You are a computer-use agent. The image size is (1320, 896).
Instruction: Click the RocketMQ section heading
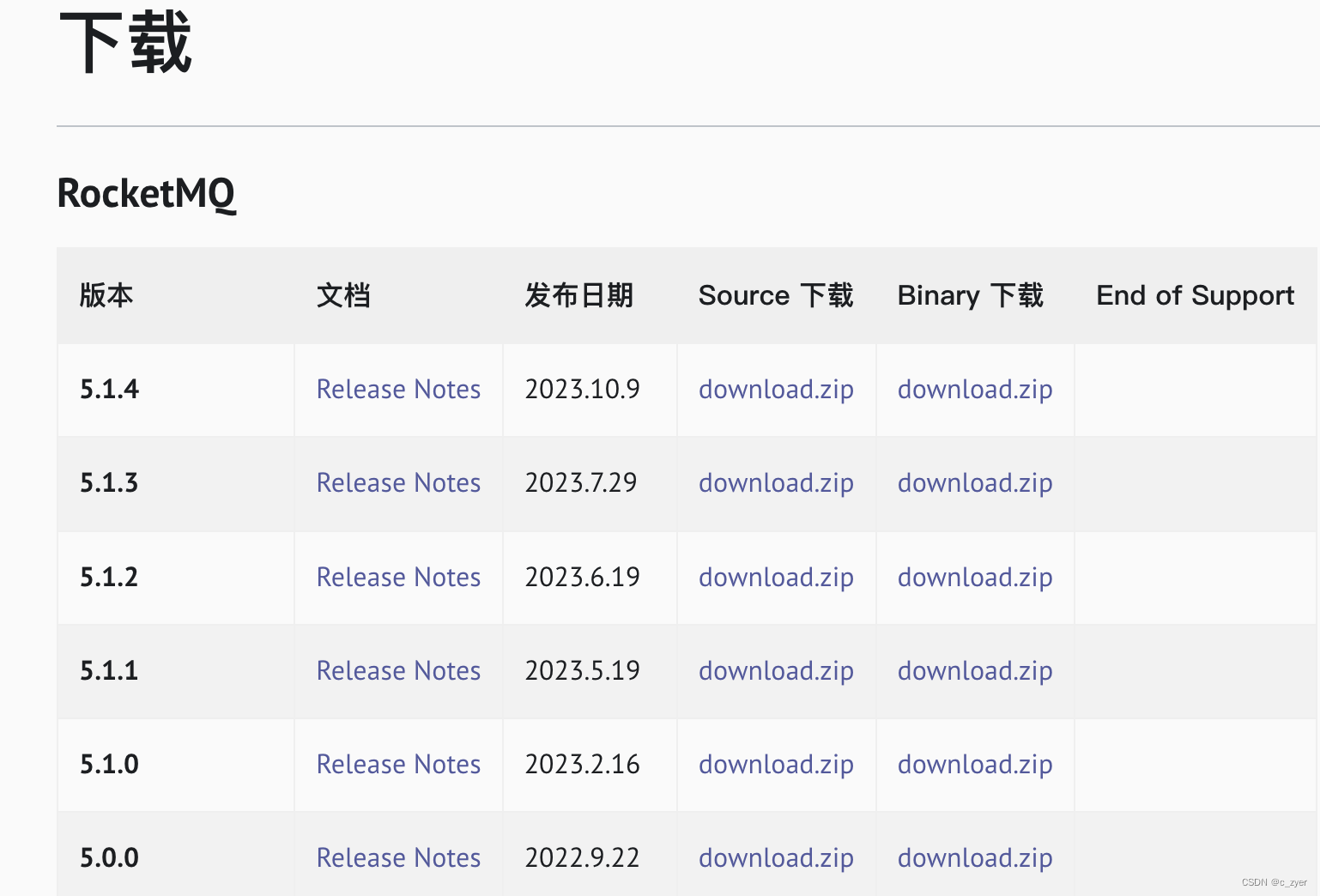pos(146,194)
